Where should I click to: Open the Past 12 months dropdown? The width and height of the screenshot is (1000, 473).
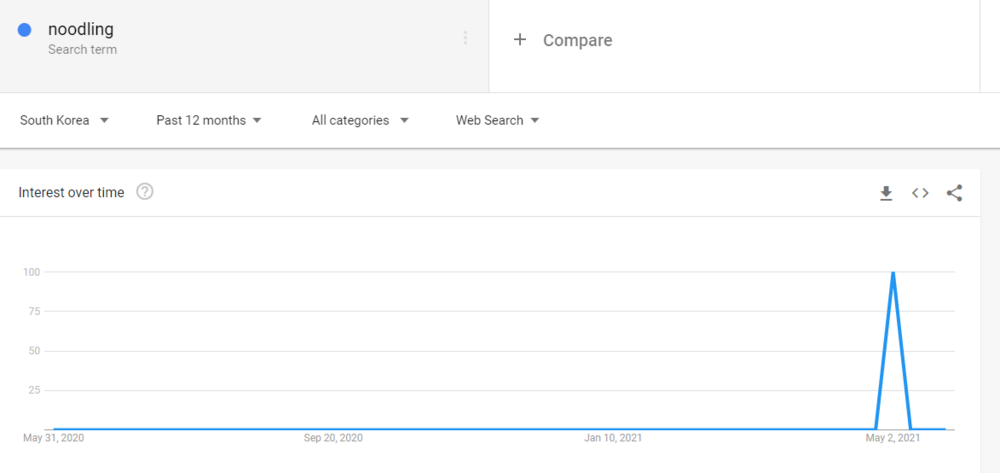coord(209,120)
